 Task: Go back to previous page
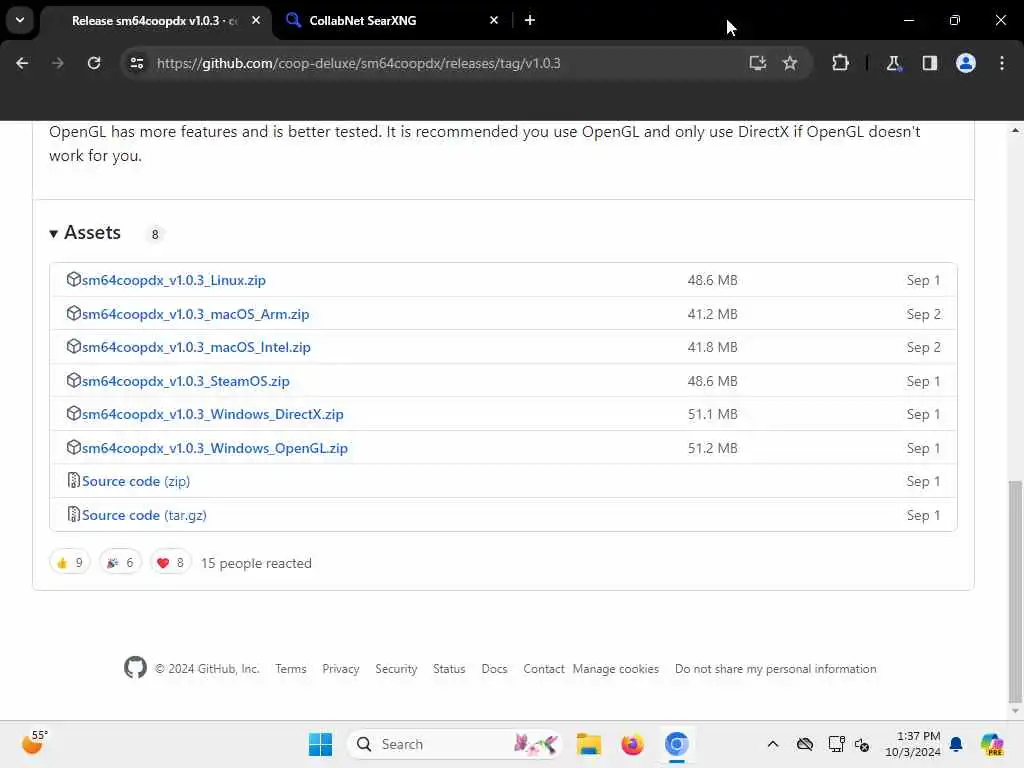(22, 63)
